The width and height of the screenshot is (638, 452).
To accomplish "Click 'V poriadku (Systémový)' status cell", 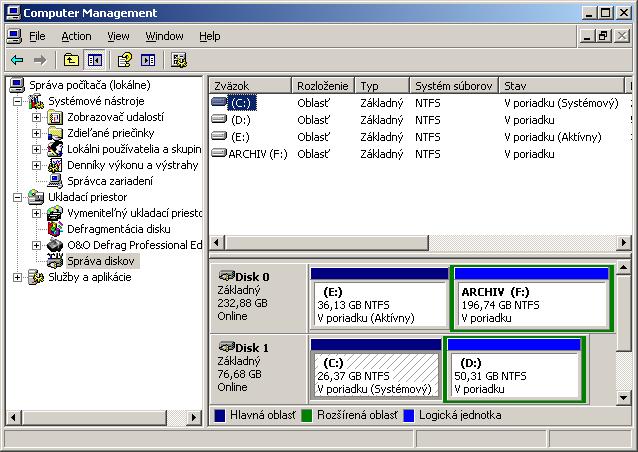I will click(561, 103).
